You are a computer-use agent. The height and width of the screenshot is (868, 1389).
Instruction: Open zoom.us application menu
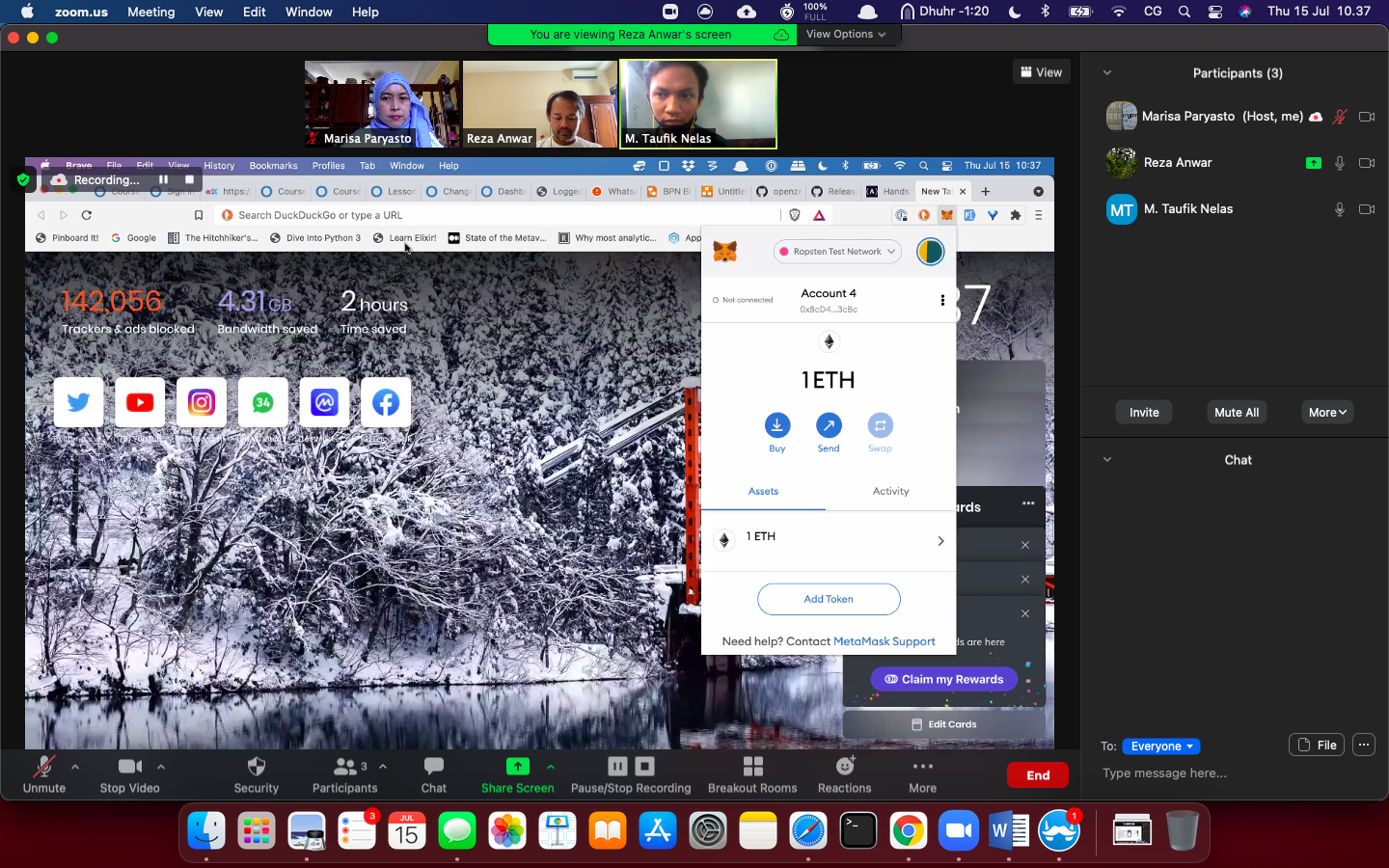pyautogui.click(x=81, y=12)
